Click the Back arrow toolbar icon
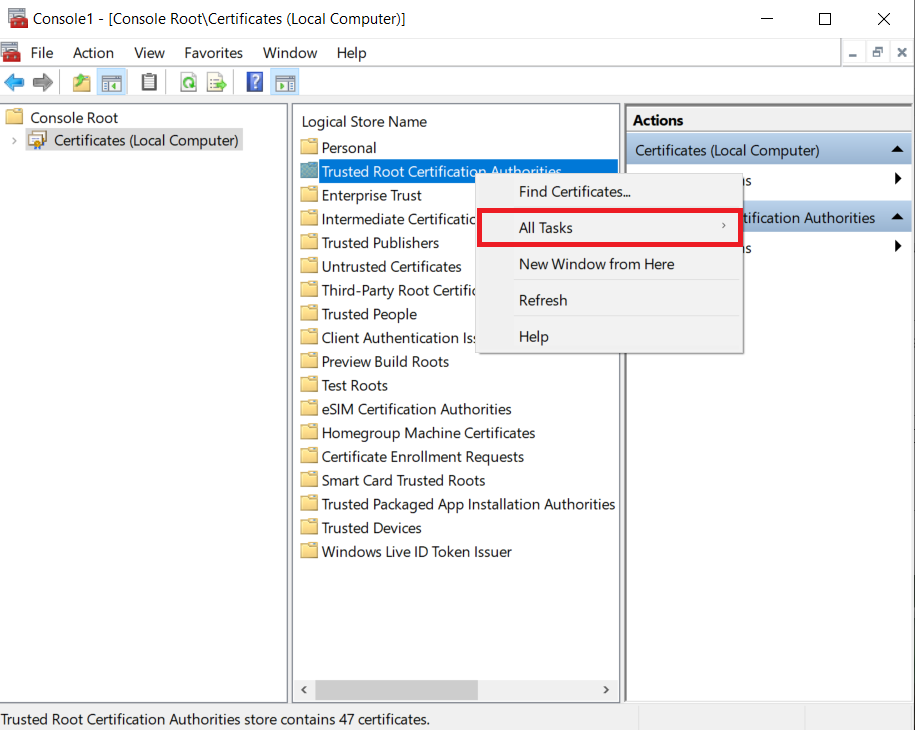Viewport: 915px width, 730px height. click(14, 82)
